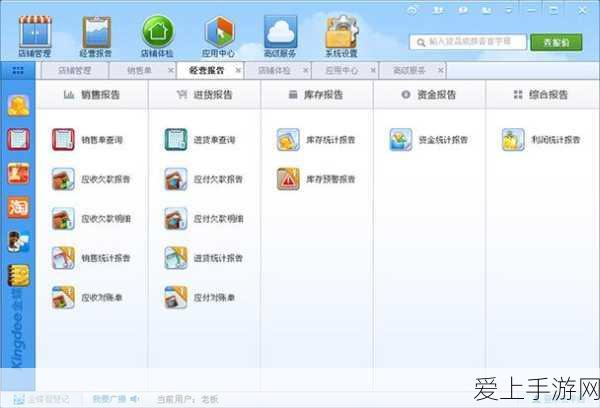Open 应收欠款明细

click(x=91, y=219)
